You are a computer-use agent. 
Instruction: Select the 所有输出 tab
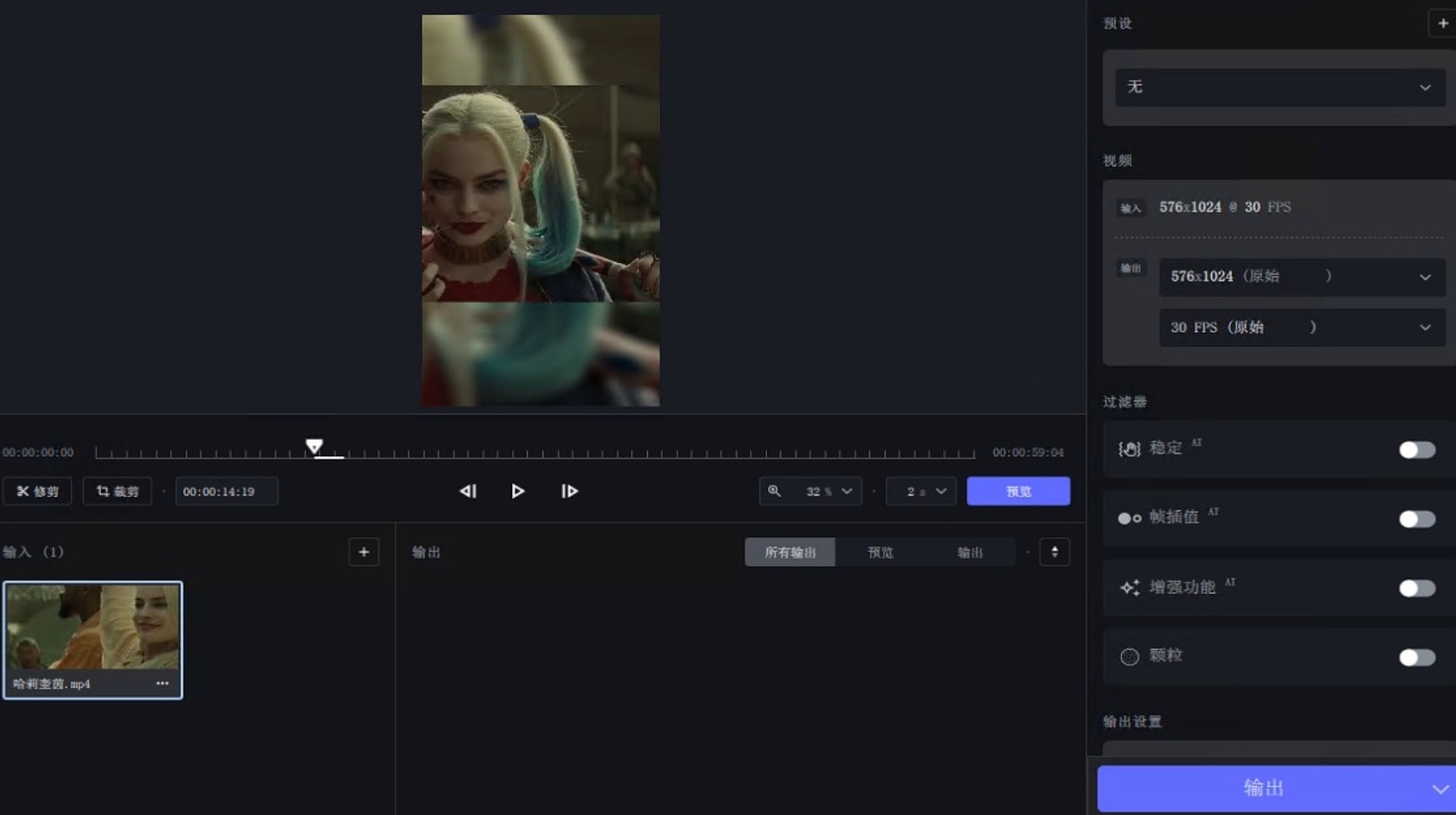pyautogui.click(x=790, y=552)
